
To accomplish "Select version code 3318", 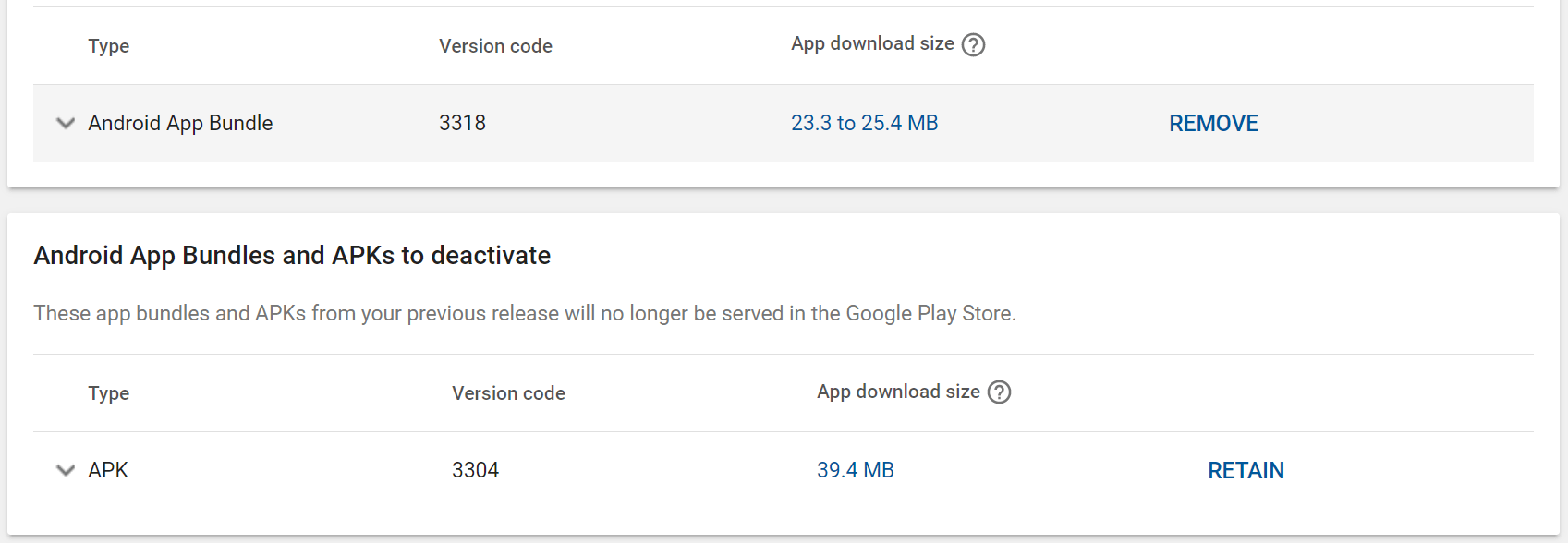I will [462, 123].
